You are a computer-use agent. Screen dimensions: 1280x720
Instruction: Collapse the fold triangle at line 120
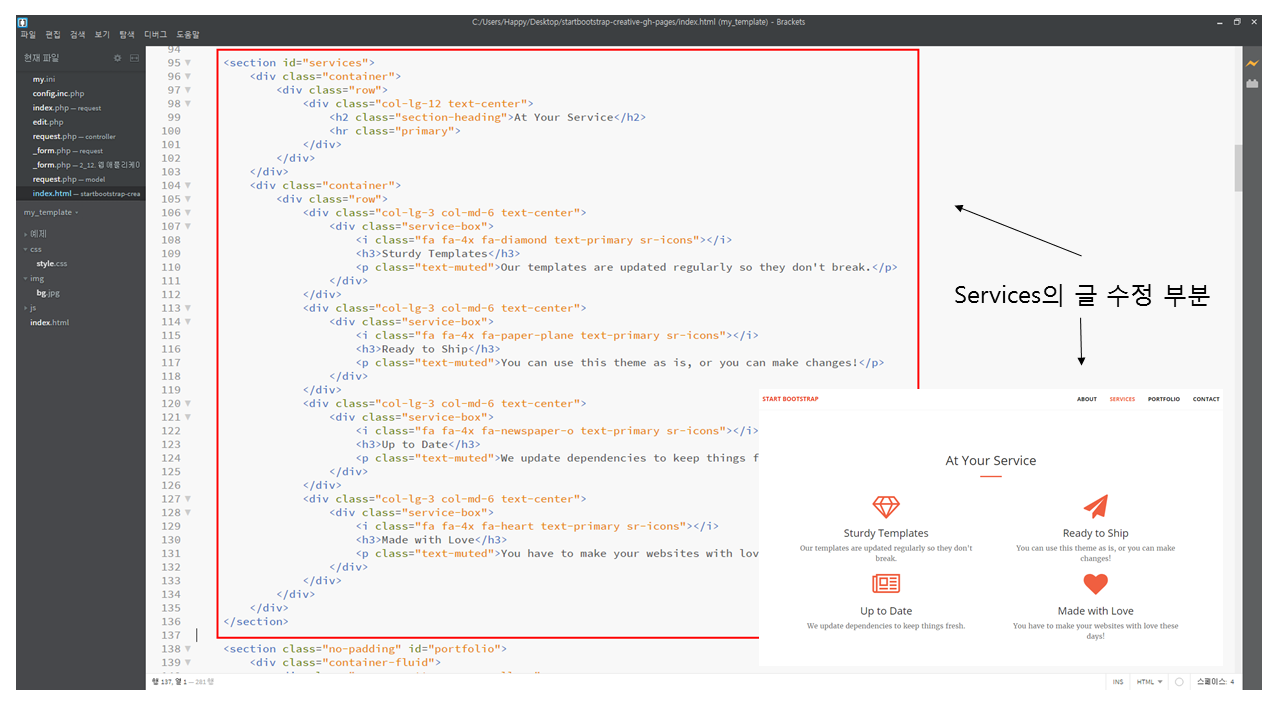(x=188, y=404)
